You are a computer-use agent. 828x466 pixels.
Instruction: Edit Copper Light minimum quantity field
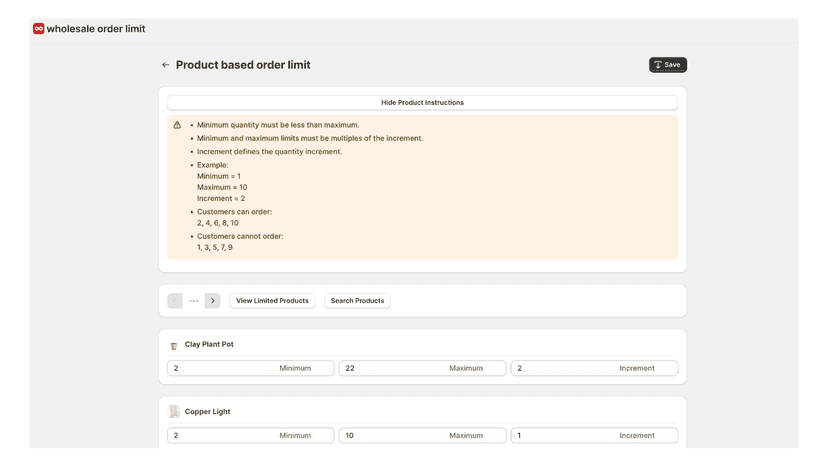coord(251,435)
